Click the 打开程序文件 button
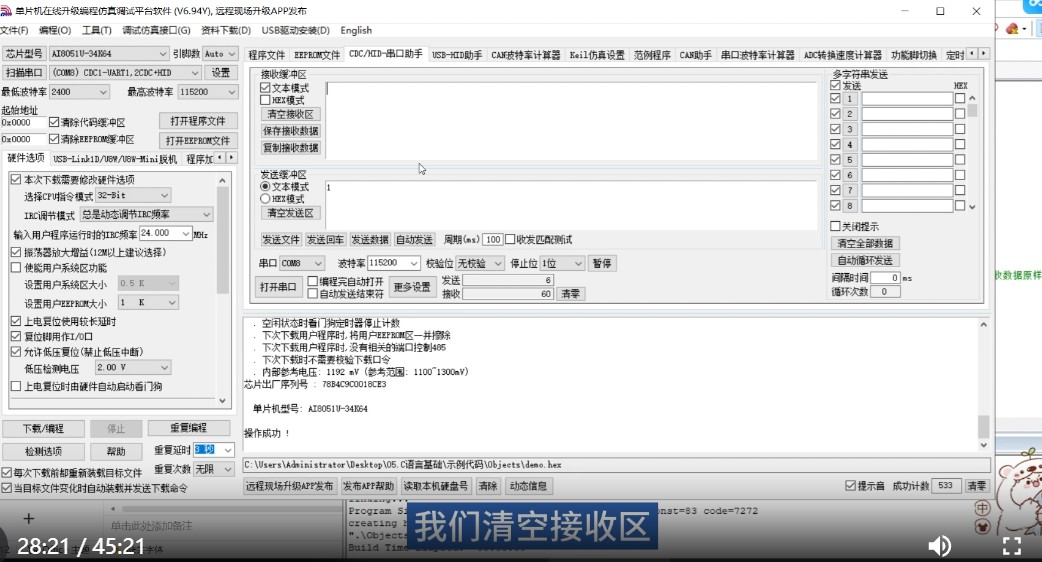Image resolution: width=1042 pixels, height=562 pixels. (x=198, y=121)
